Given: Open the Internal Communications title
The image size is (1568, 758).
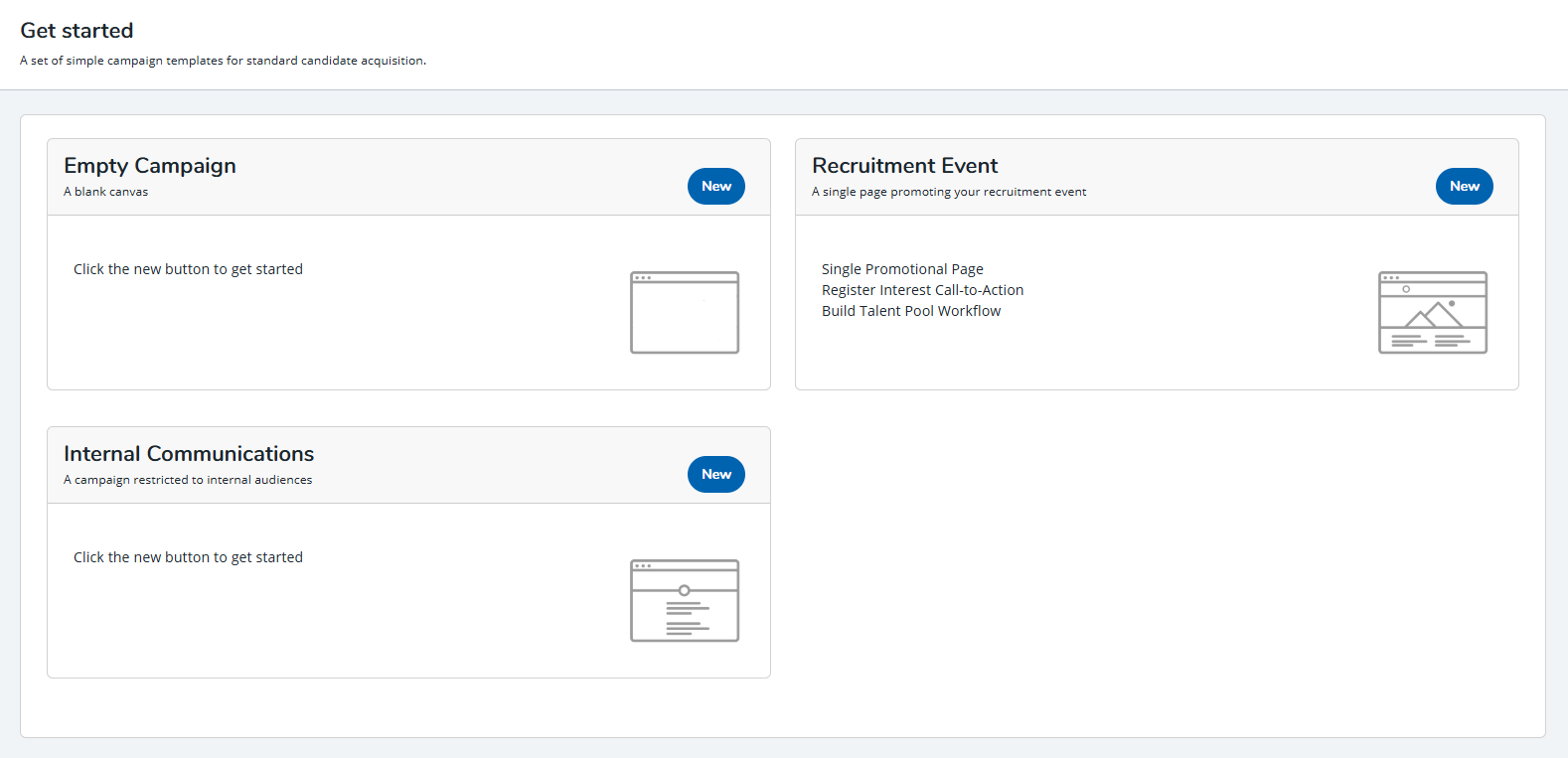Looking at the screenshot, I should pyautogui.click(x=189, y=454).
